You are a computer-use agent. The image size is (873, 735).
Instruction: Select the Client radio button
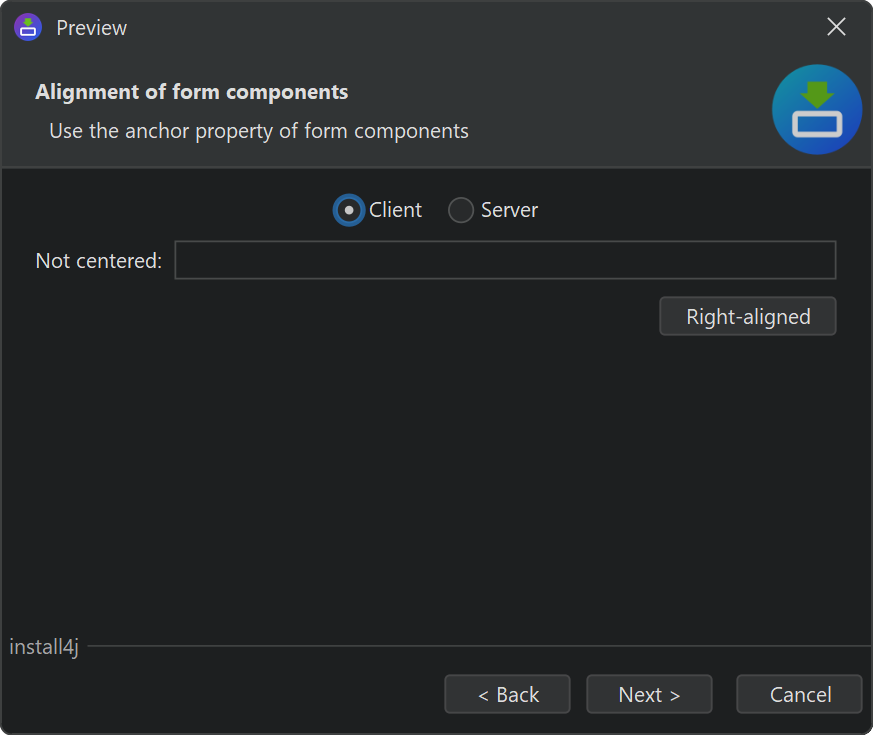tap(348, 210)
